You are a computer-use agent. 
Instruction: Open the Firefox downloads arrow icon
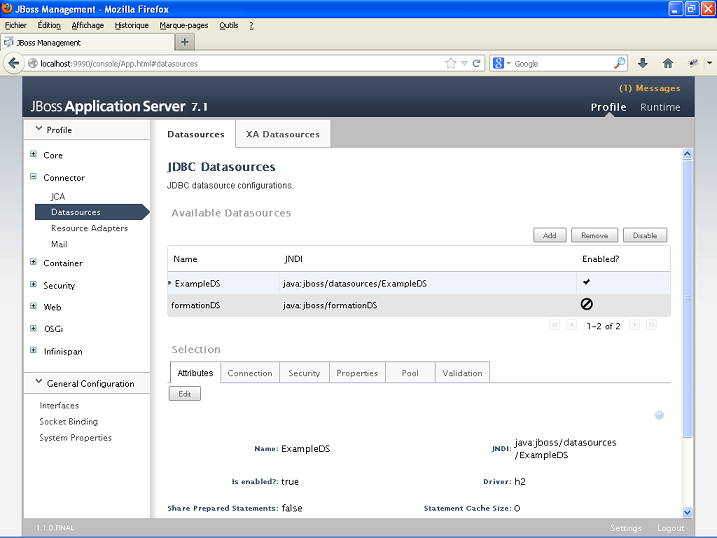pyautogui.click(x=643, y=63)
